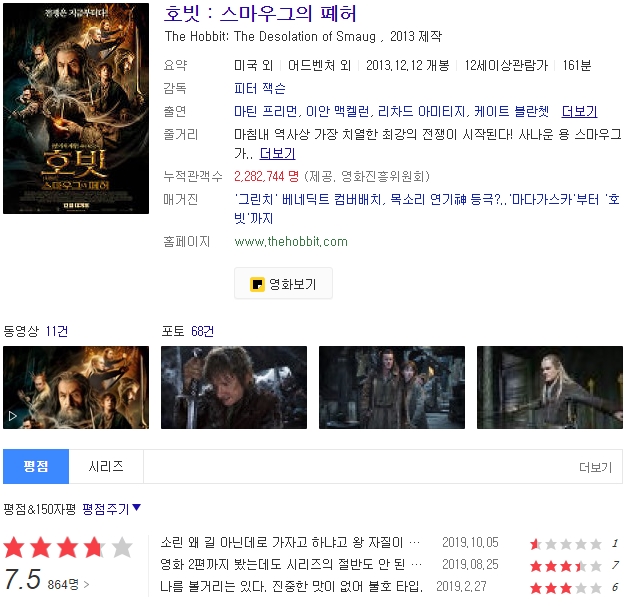
Task: Open actor 리차드 아미티지 link
Action: point(423,111)
